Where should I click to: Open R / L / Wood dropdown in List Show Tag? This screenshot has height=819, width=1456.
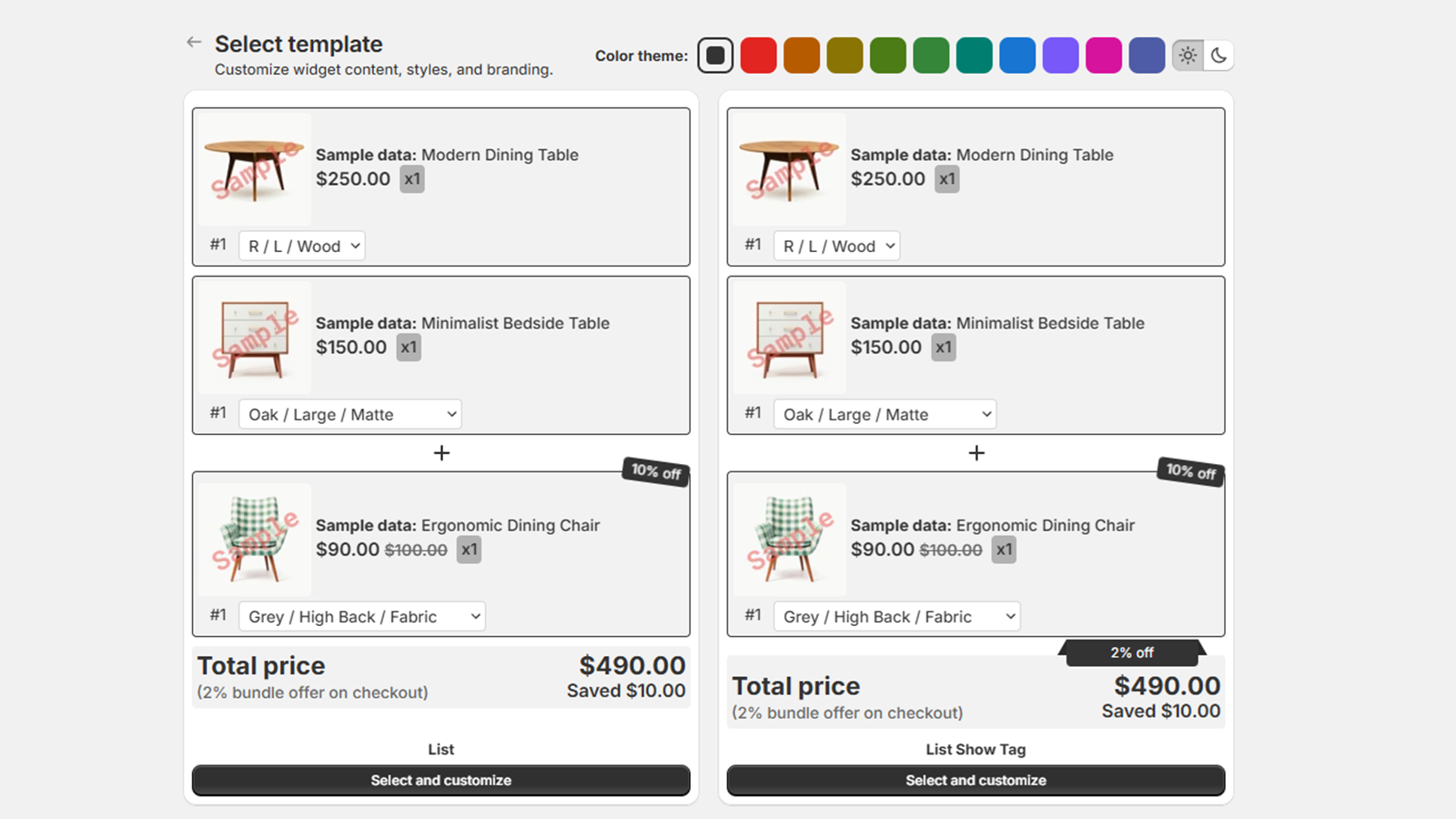click(837, 246)
